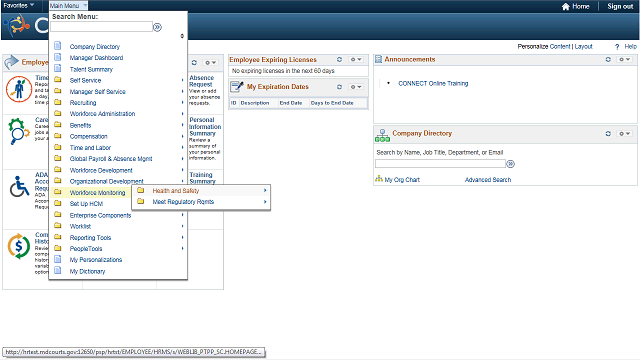Refresh the Announcements pagelet
640x360 pixels.
pos(608,60)
